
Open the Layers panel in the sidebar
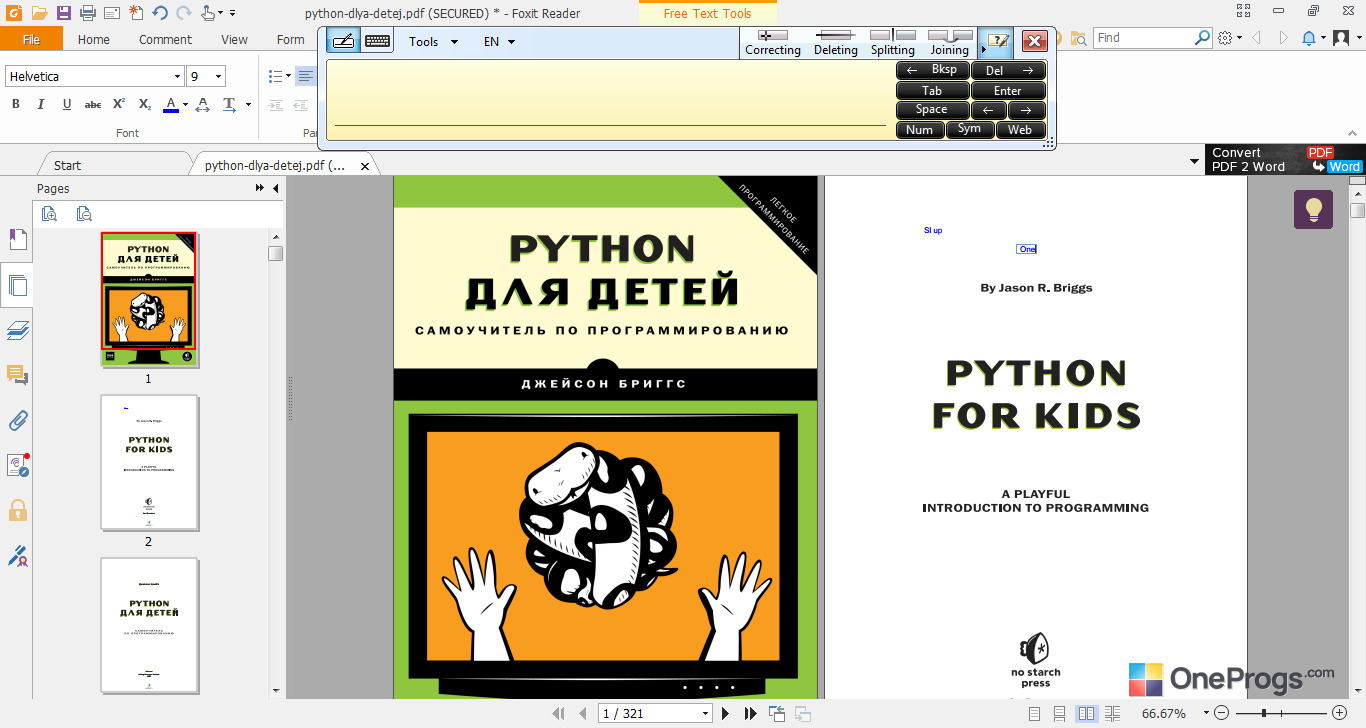coord(17,330)
